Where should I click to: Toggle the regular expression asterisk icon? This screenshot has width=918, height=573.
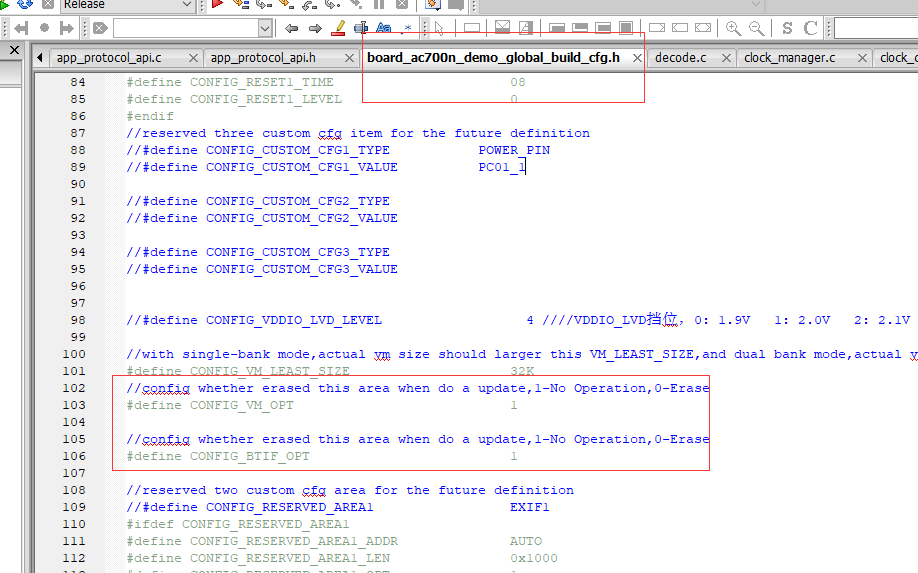point(407,28)
